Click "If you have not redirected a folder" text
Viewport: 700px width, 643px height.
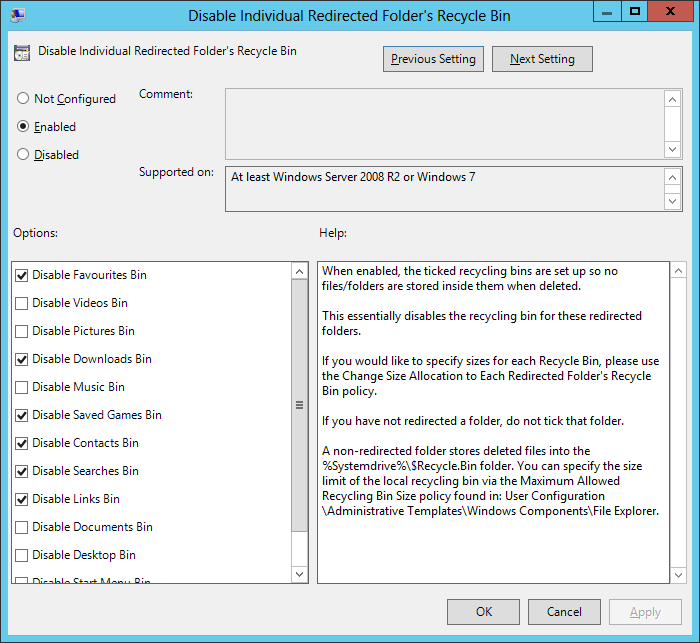[412, 421]
